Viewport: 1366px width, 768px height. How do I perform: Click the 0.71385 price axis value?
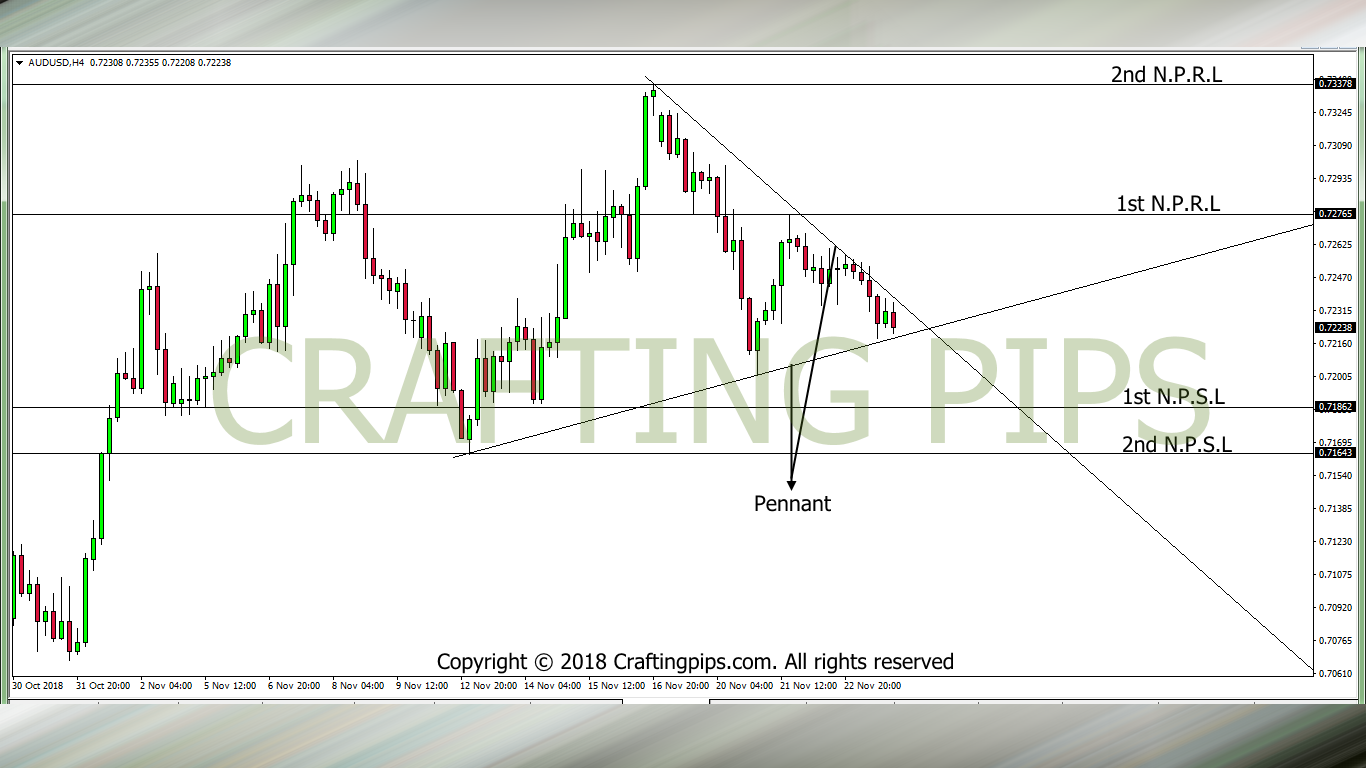[1337, 508]
